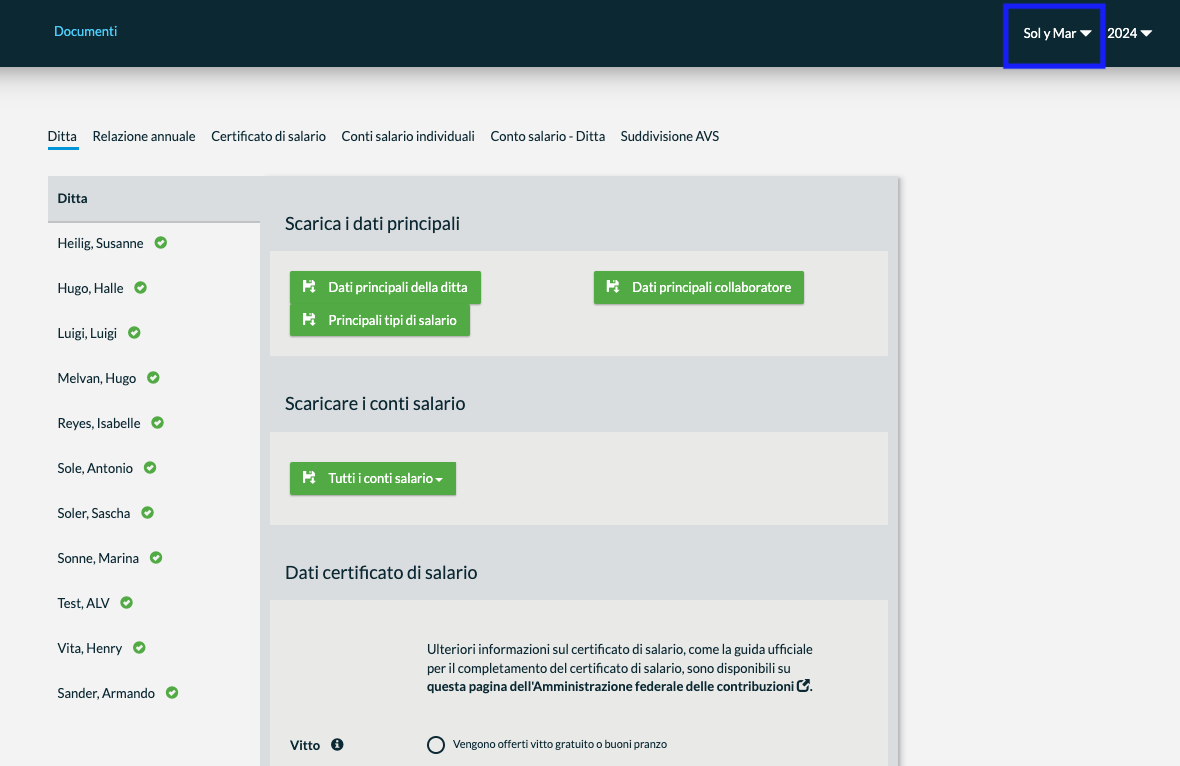Download Principali tipi di salario
This screenshot has width=1180, height=766.
(380, 321)
